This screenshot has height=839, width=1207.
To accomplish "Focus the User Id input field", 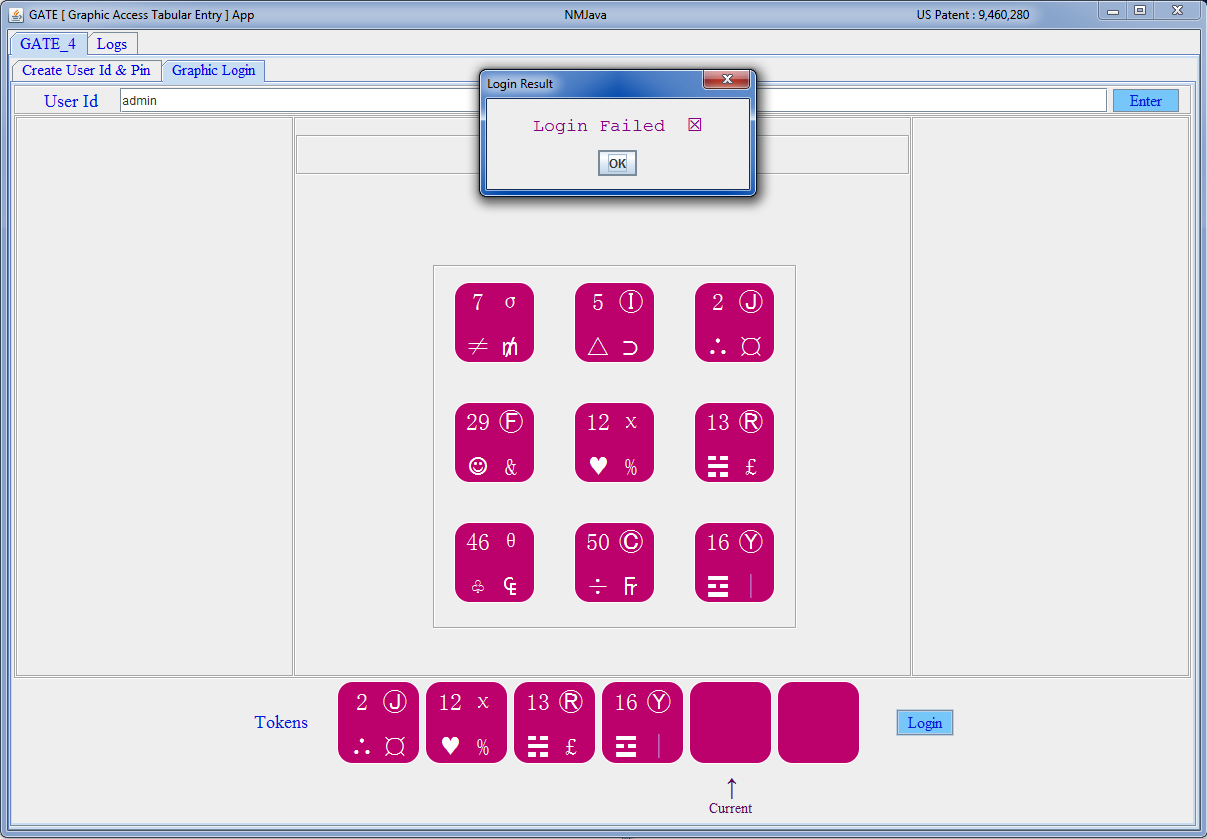I will (613, 100).
